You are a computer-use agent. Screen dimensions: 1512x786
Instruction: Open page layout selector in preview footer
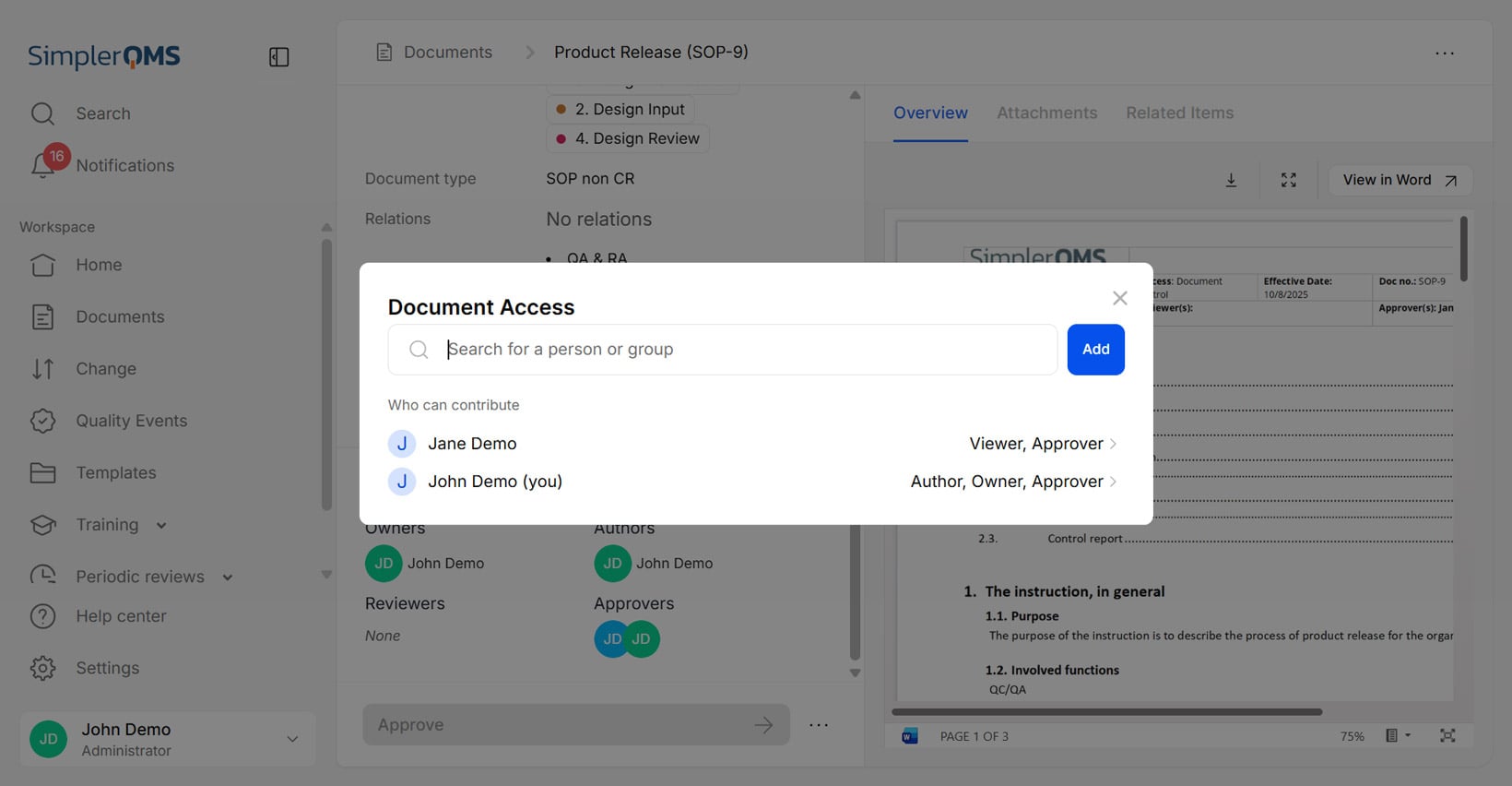pyautogui.click(x=1398, y=735)
